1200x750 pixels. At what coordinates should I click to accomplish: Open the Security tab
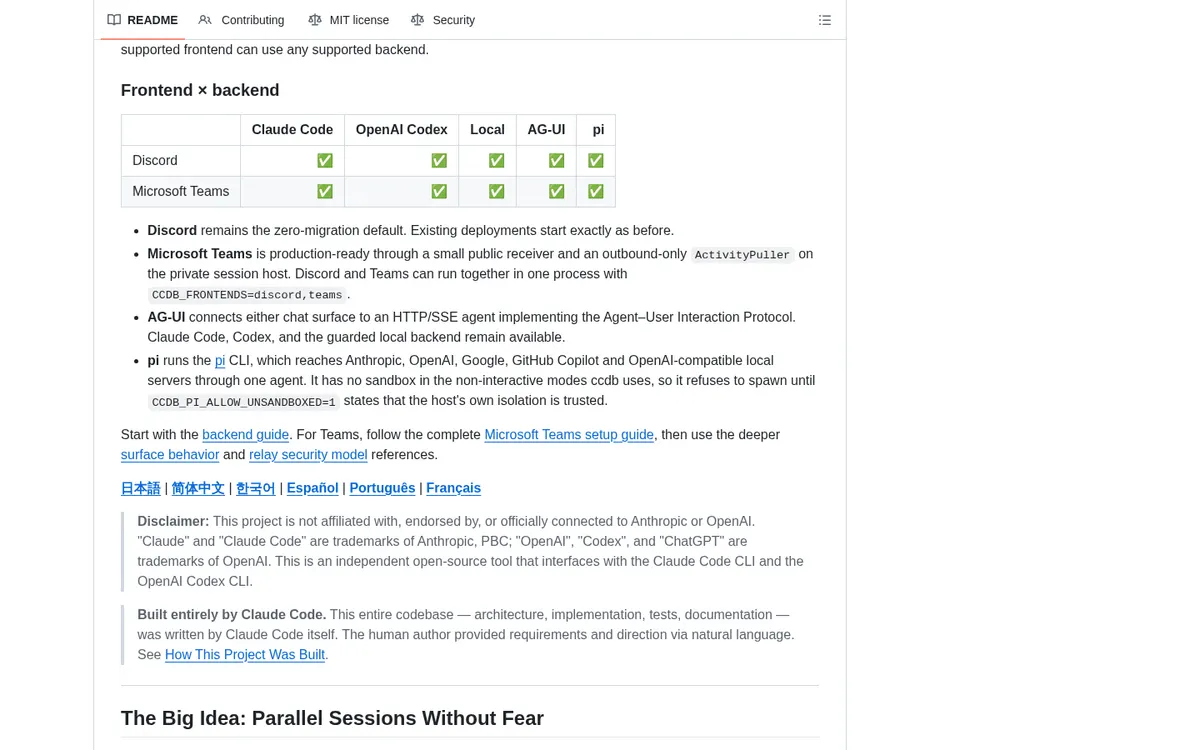click(x=443, y=20)
